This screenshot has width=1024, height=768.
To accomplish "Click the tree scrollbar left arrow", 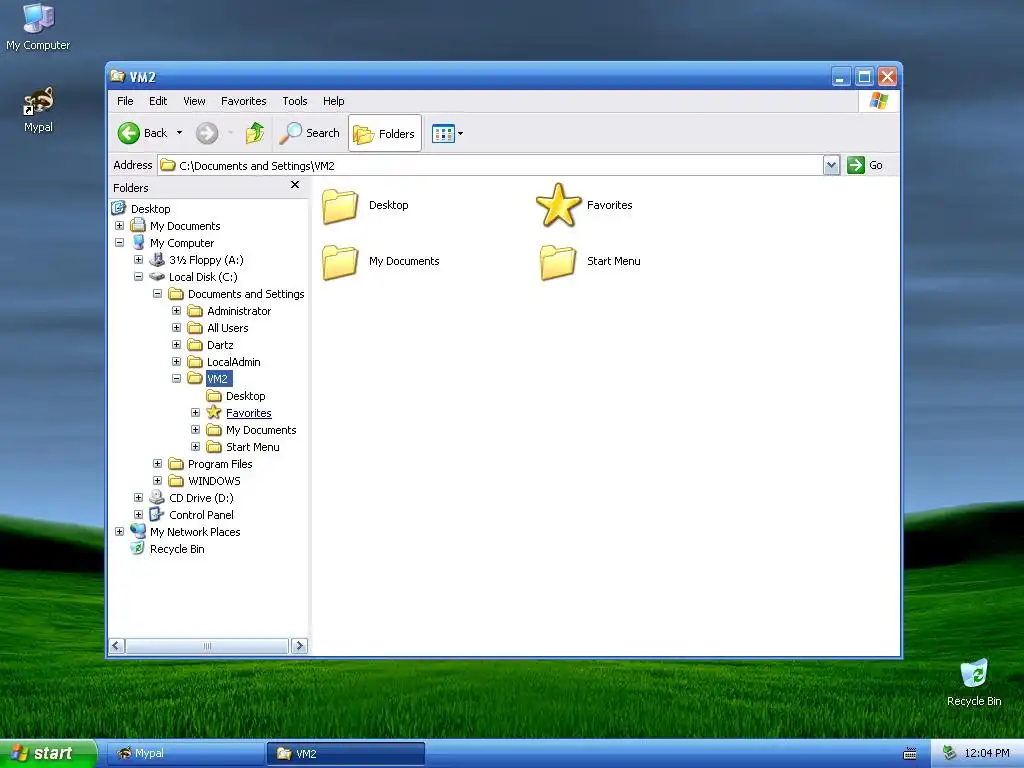I will coord(117,646).
